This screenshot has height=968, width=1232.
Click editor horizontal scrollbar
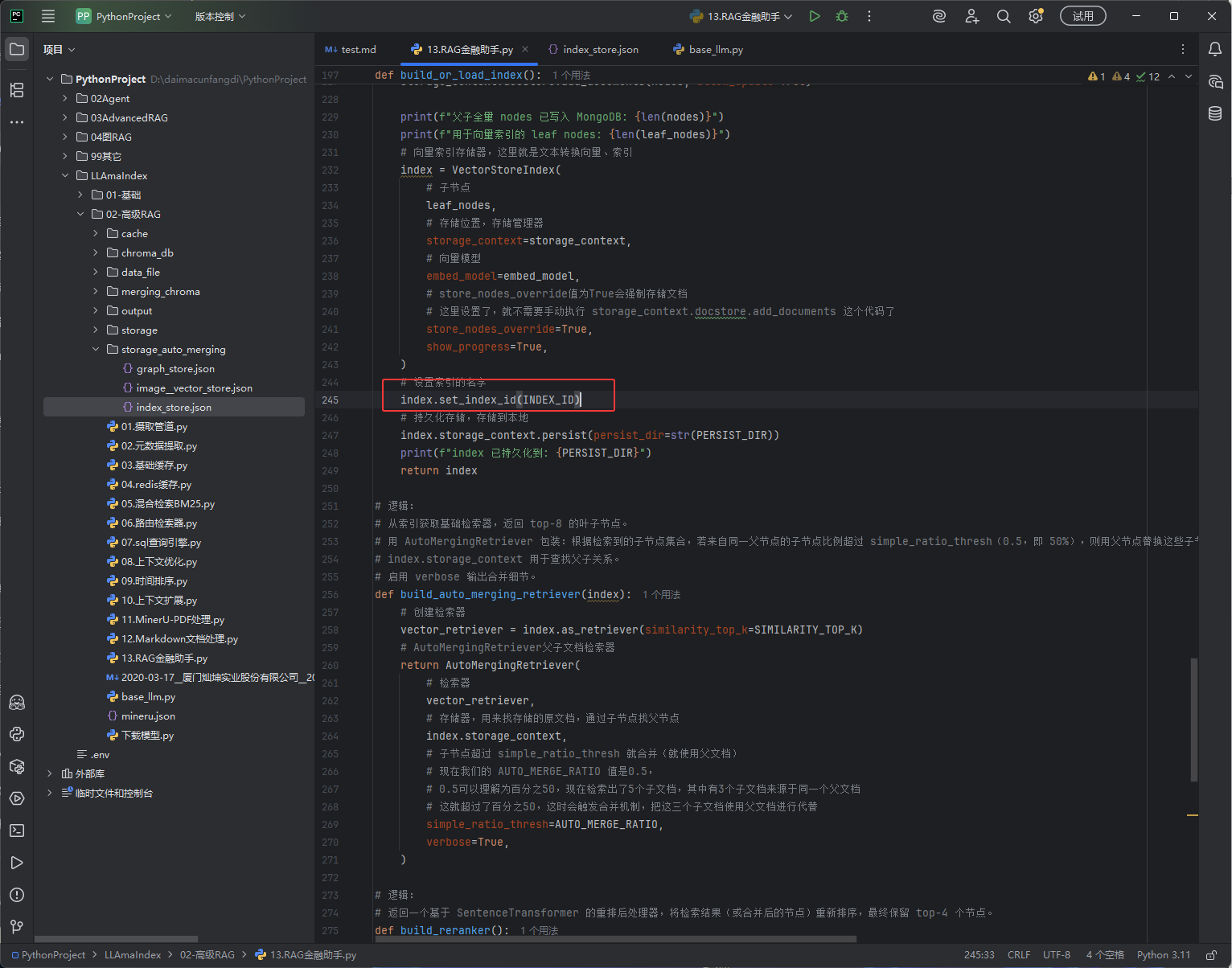pyautogui.click(x=617, y=939)
